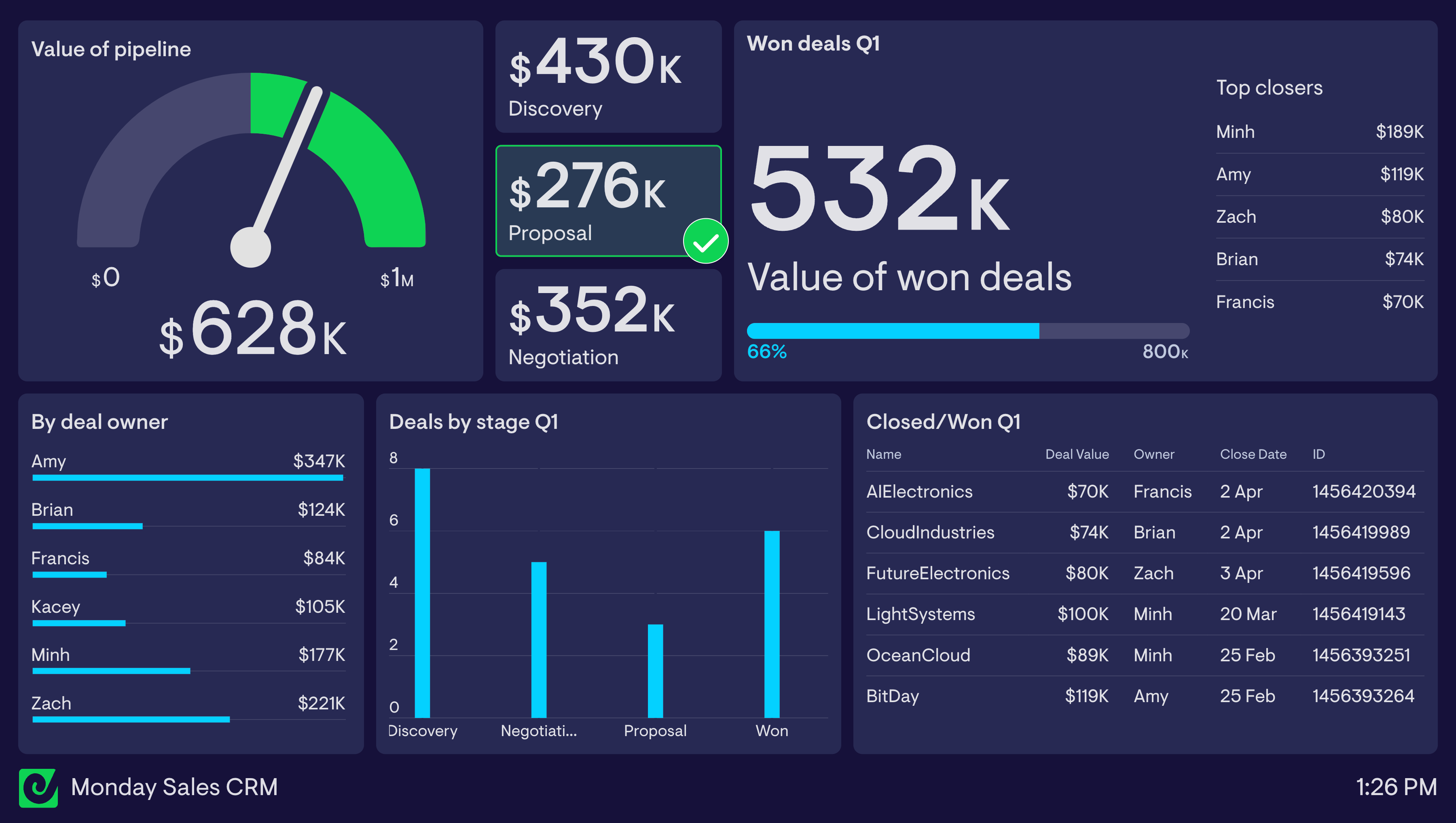Sort by Deal Value column header
Viewport: 1456px width, 823px height.
[x=1077, y=454]
